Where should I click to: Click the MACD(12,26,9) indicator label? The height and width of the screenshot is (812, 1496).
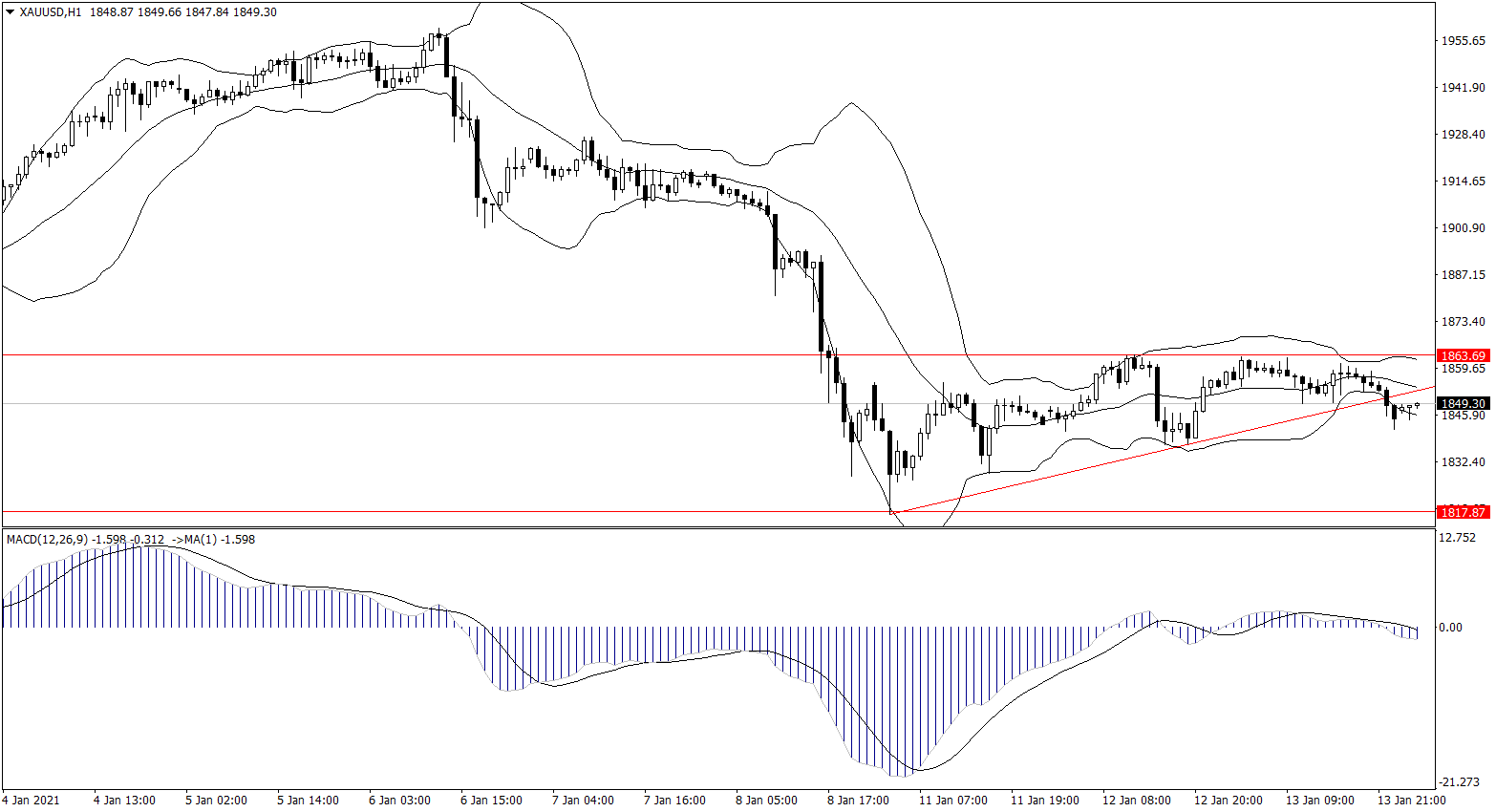click(x=47, y=540)
